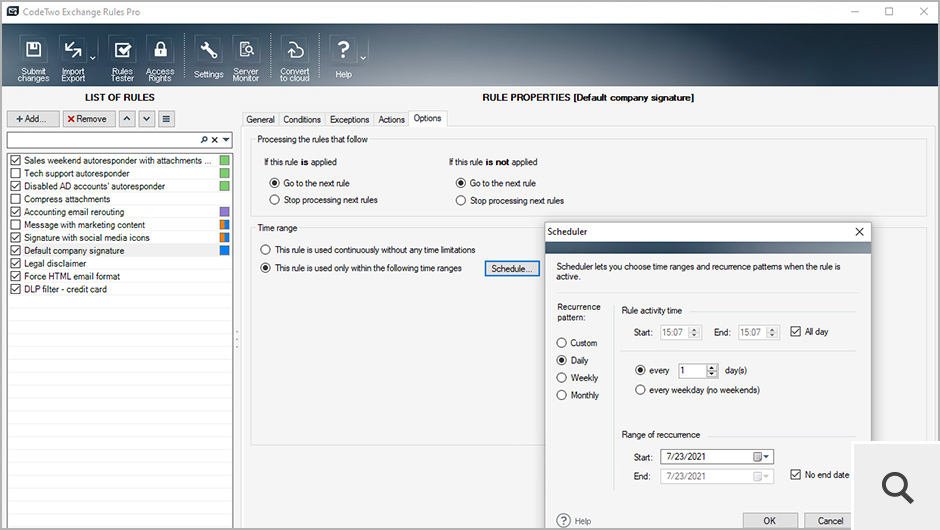940x530 pixels.
Task: Remove the selected rule
Action: [x=89, y=119]
